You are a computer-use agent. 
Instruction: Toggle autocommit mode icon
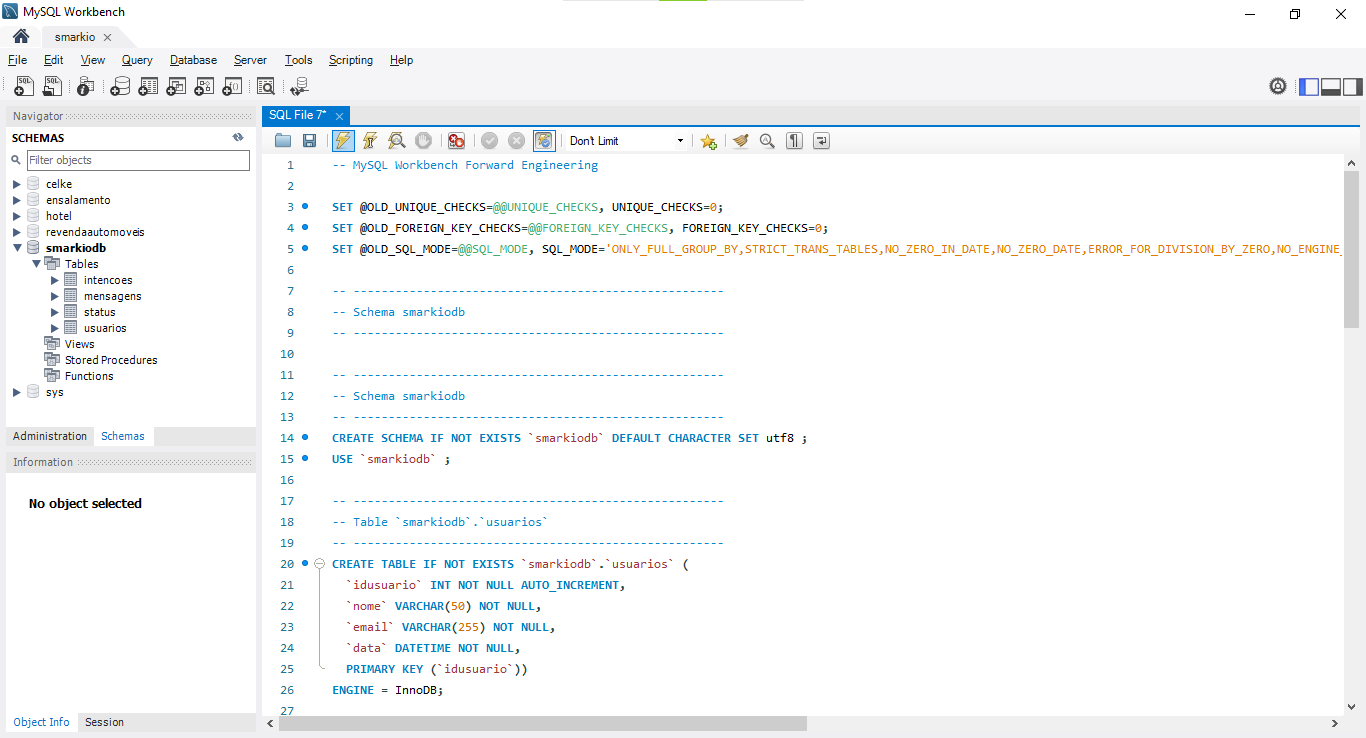pyautogui.click(x=543, y=141)
